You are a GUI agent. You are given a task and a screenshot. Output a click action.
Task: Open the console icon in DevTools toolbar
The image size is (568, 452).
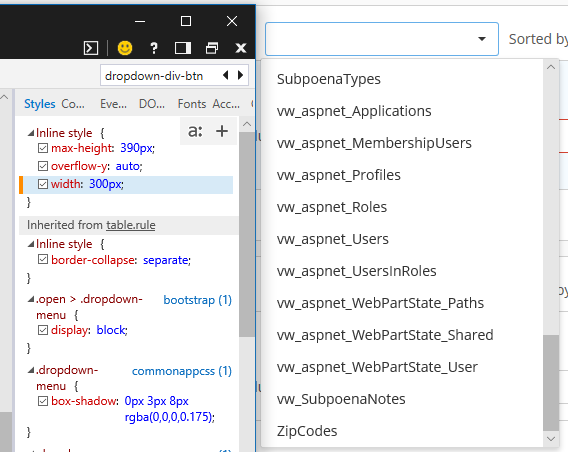point(91,48)
